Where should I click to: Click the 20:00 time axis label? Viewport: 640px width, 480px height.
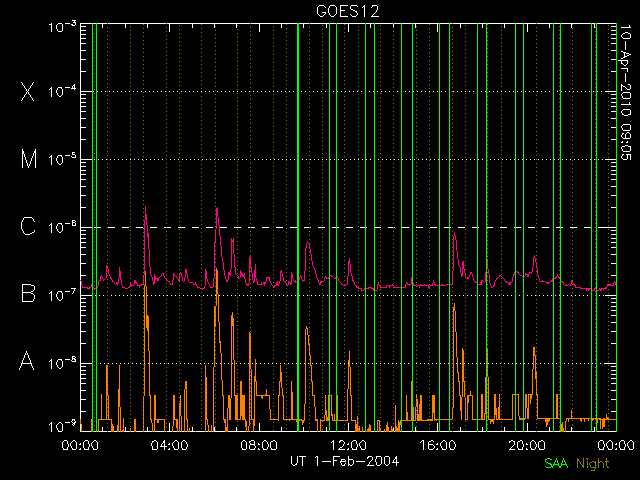tap(527, 444)
